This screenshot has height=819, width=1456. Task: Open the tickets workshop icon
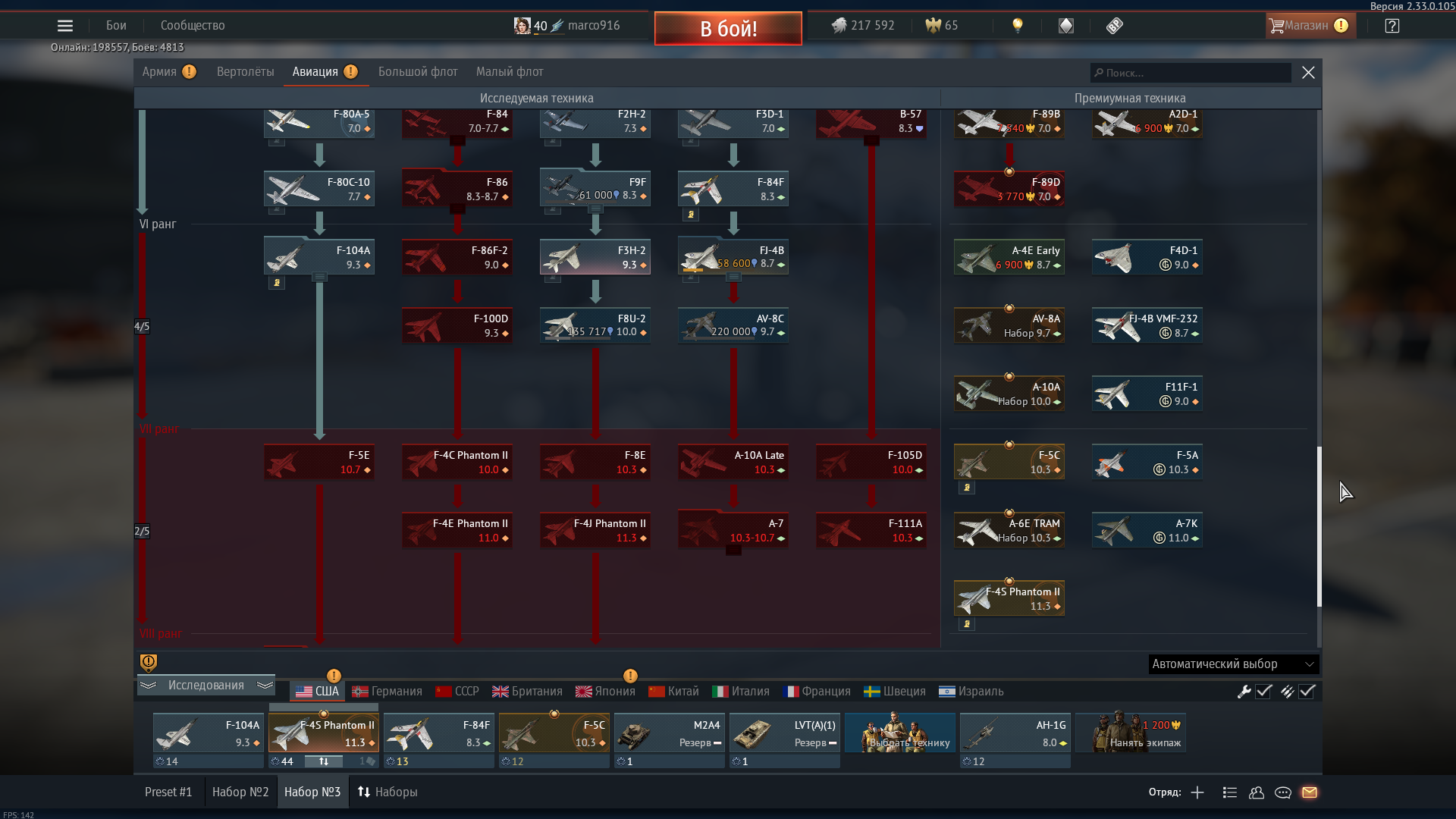coord(1114,26)
